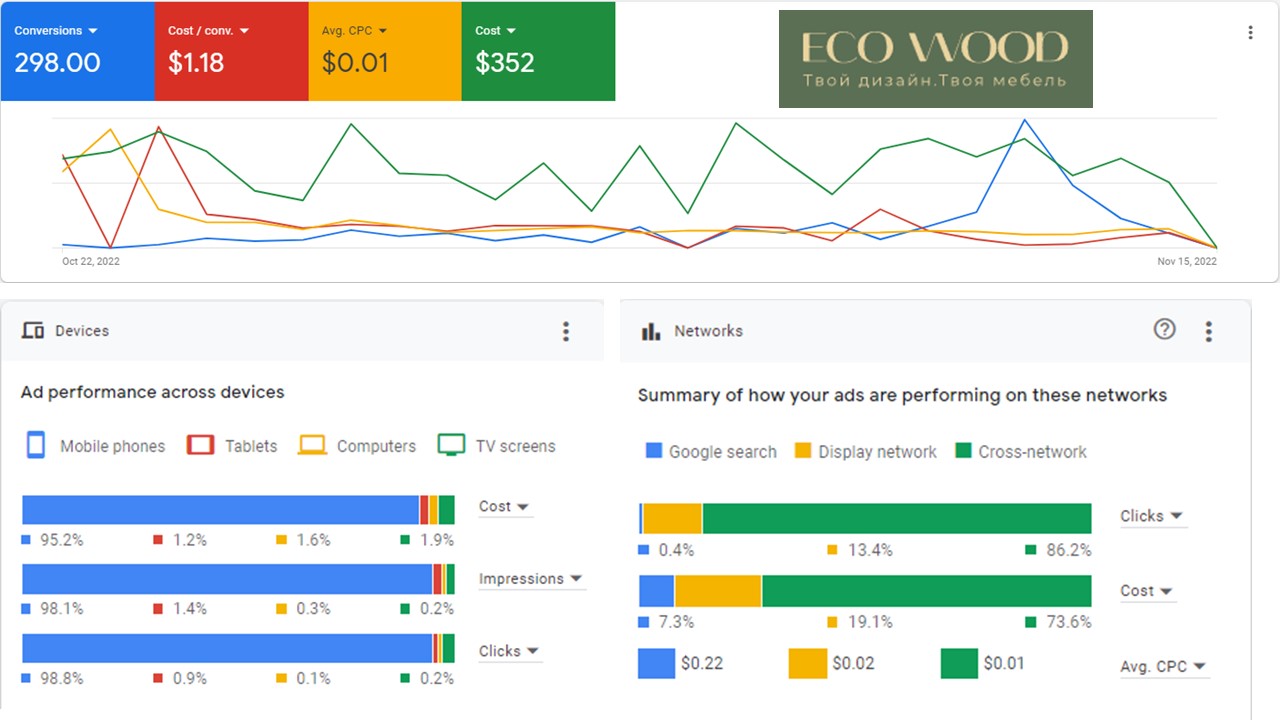This screenshot has width=1280, height=720.
Task: Click the green Cross-network segment in Clicks bar
Action: (x=896, y=519)
